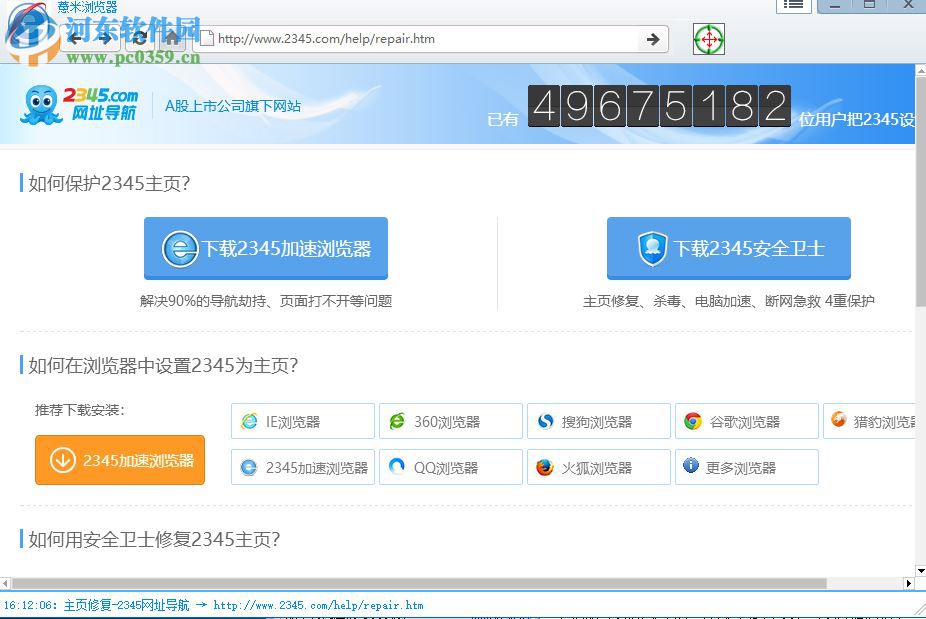
Task: Click the e icon on blue download button
Action: pyautogui.click(x=180, y=249)
